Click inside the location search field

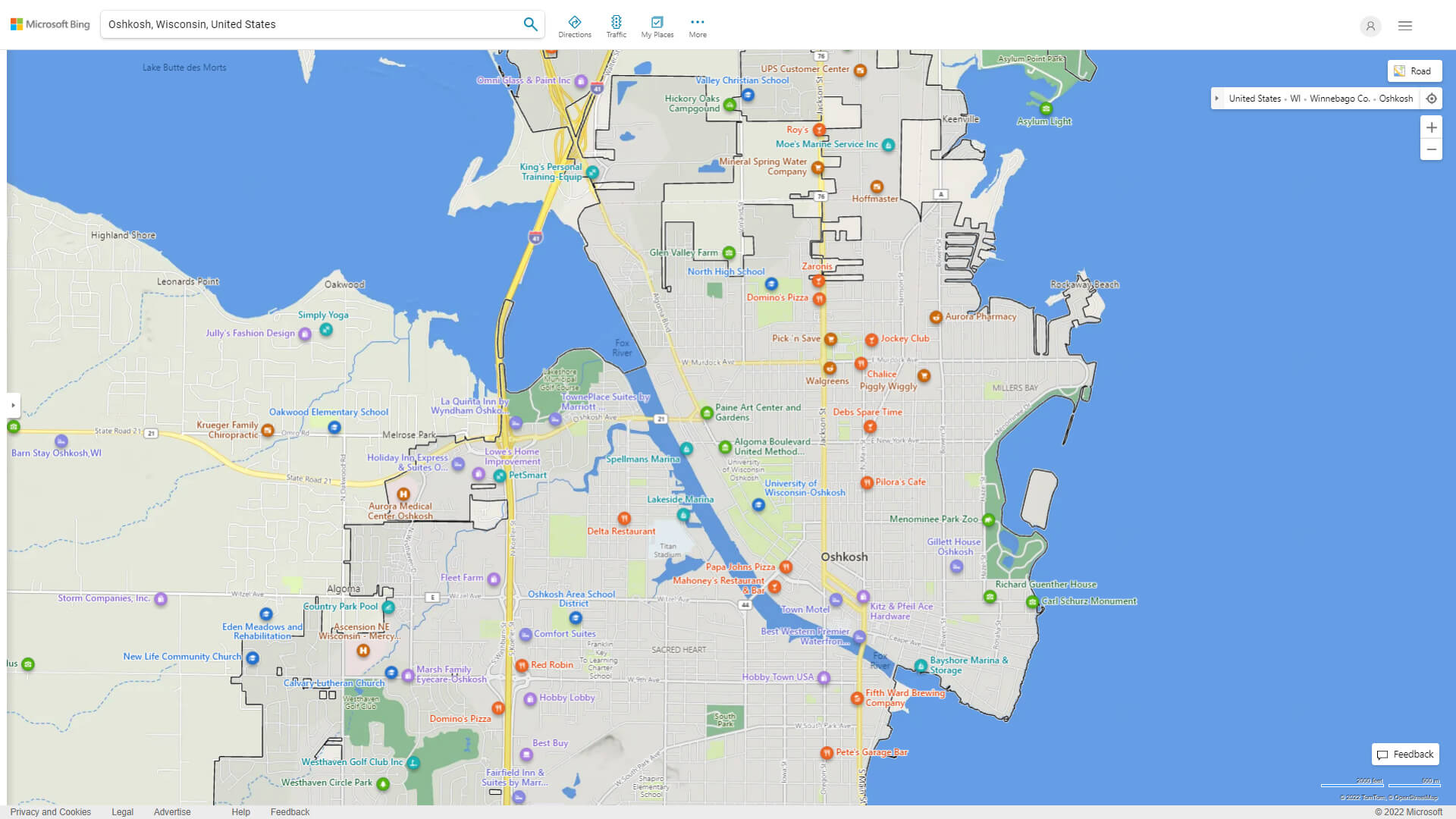pyautogui.click(x=311, y=24)
